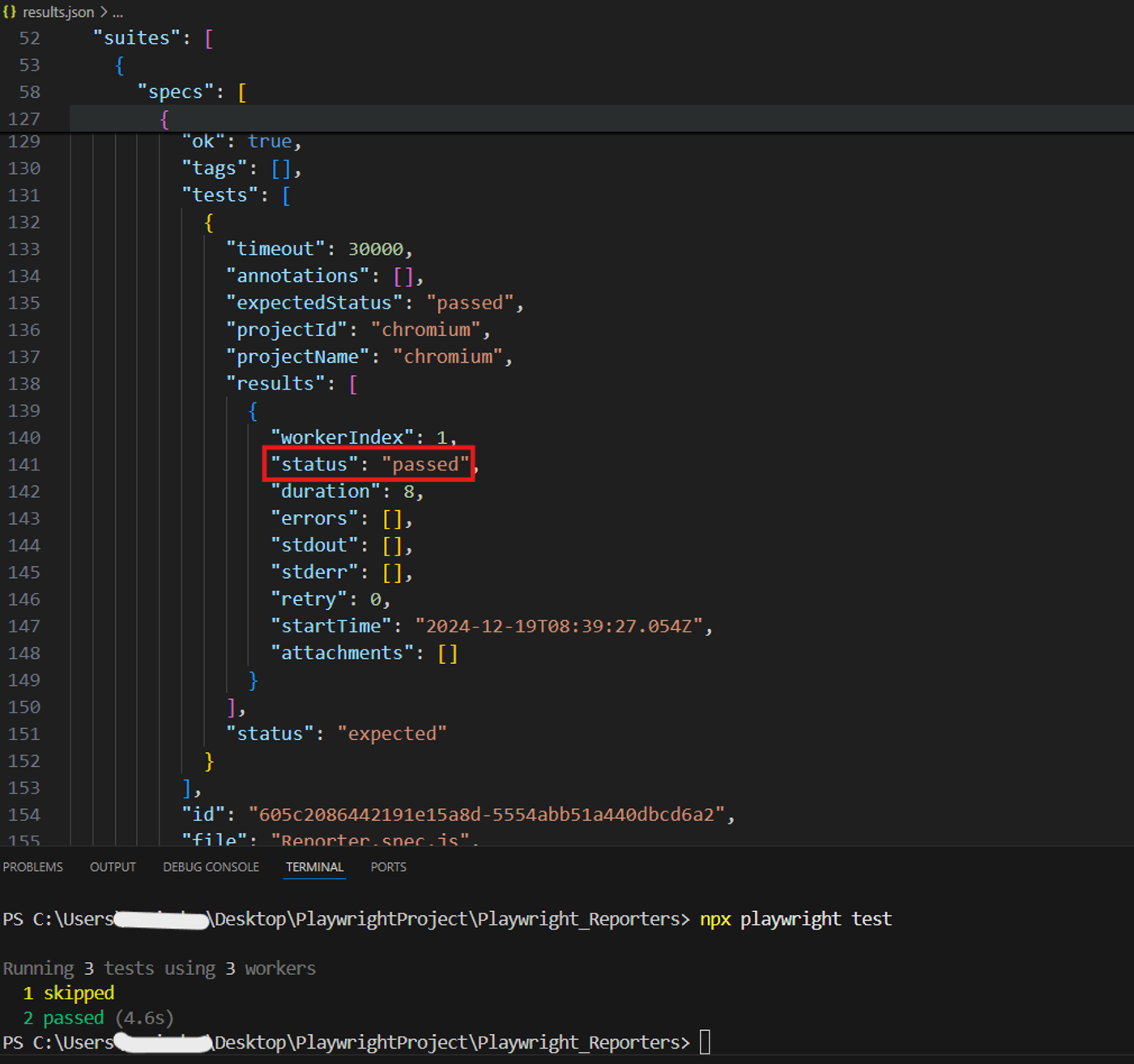Viewport: 1134px width, 1064px height.
Task: Click the "annotations" key on line 134
Action: (297, 276)
